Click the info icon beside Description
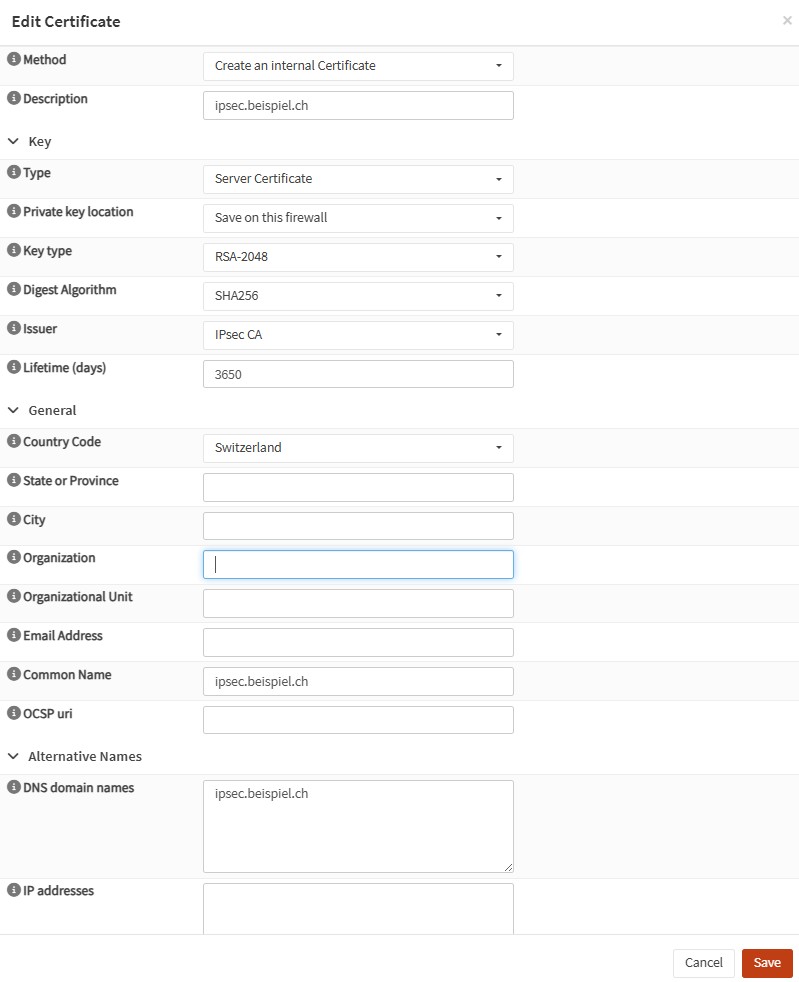This screenshot has width=799, height=982. [14, 99]
